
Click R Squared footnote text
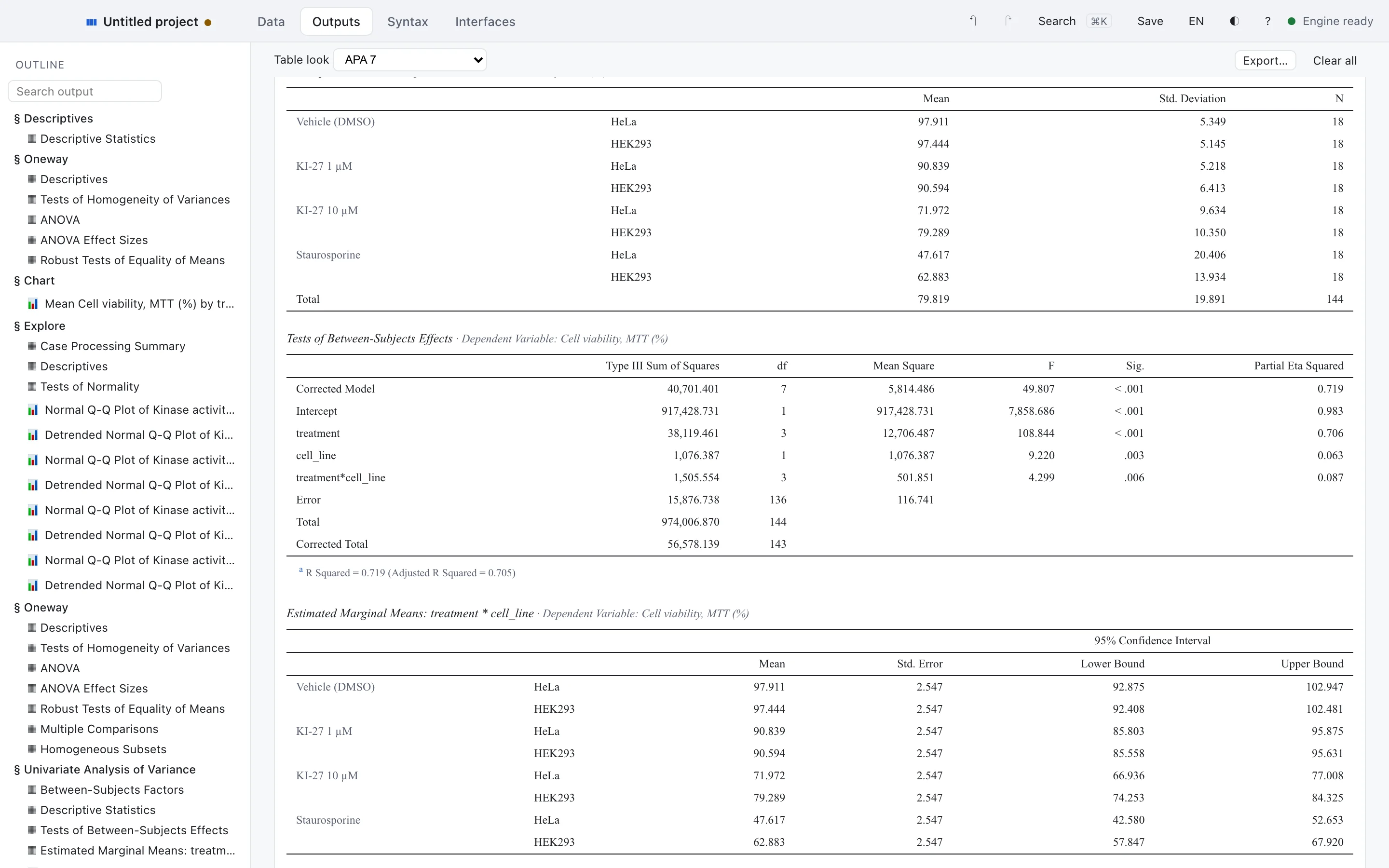coord(410,573)
